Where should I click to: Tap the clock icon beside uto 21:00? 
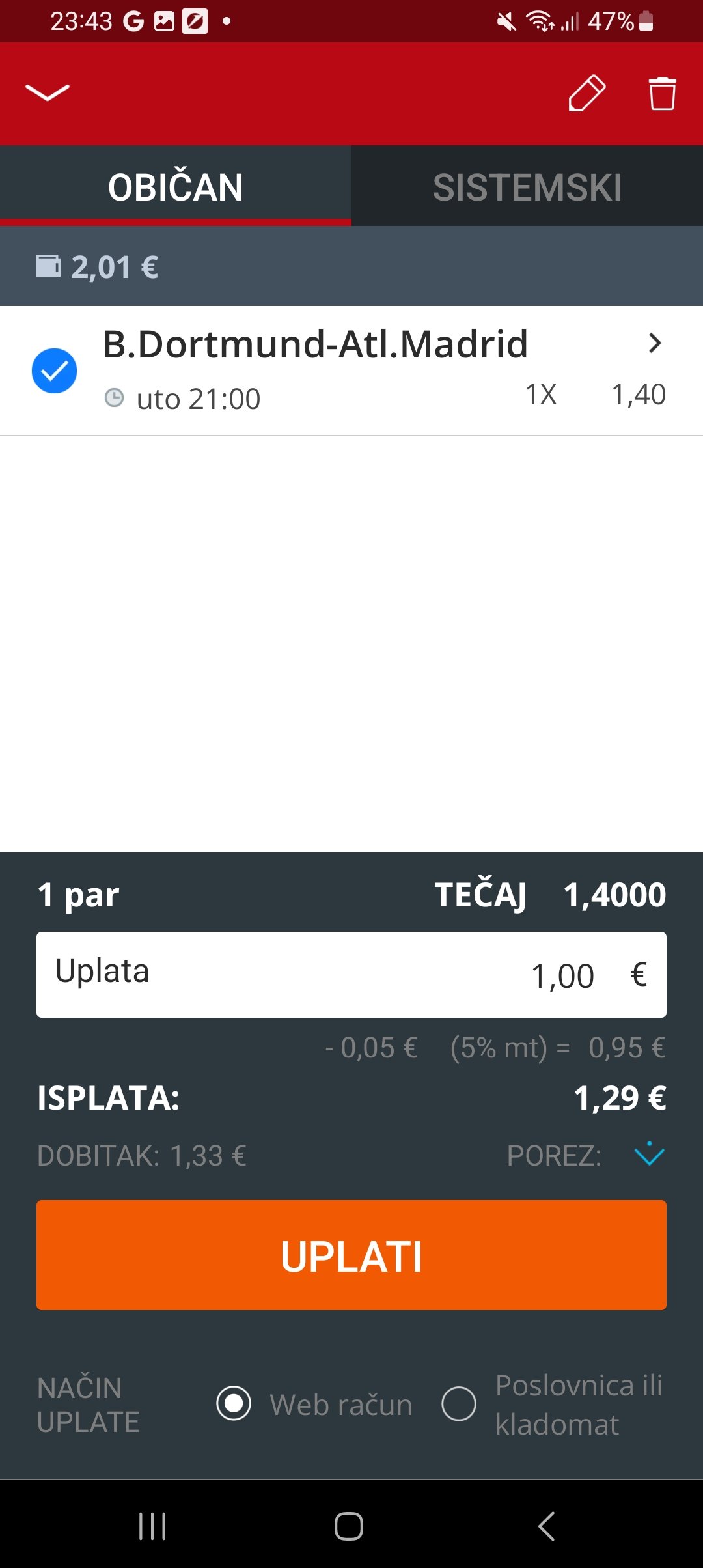[x=114, y=398]
